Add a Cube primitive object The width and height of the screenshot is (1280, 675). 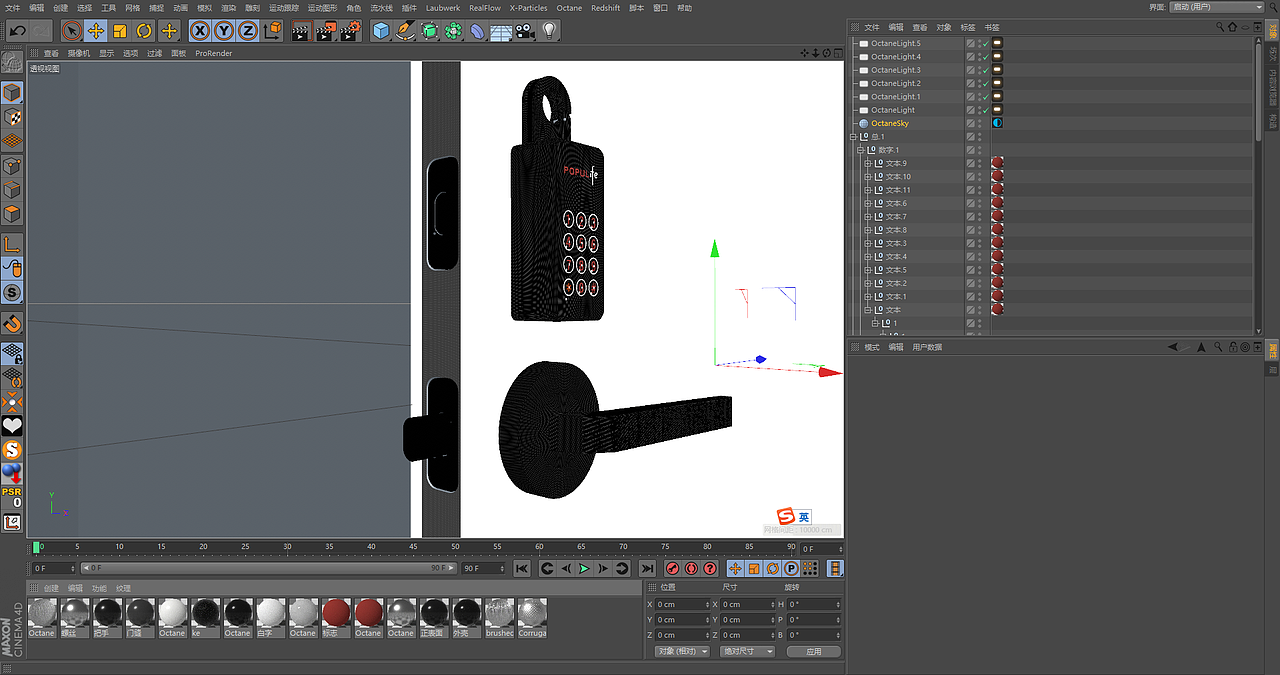pos(381,31)
